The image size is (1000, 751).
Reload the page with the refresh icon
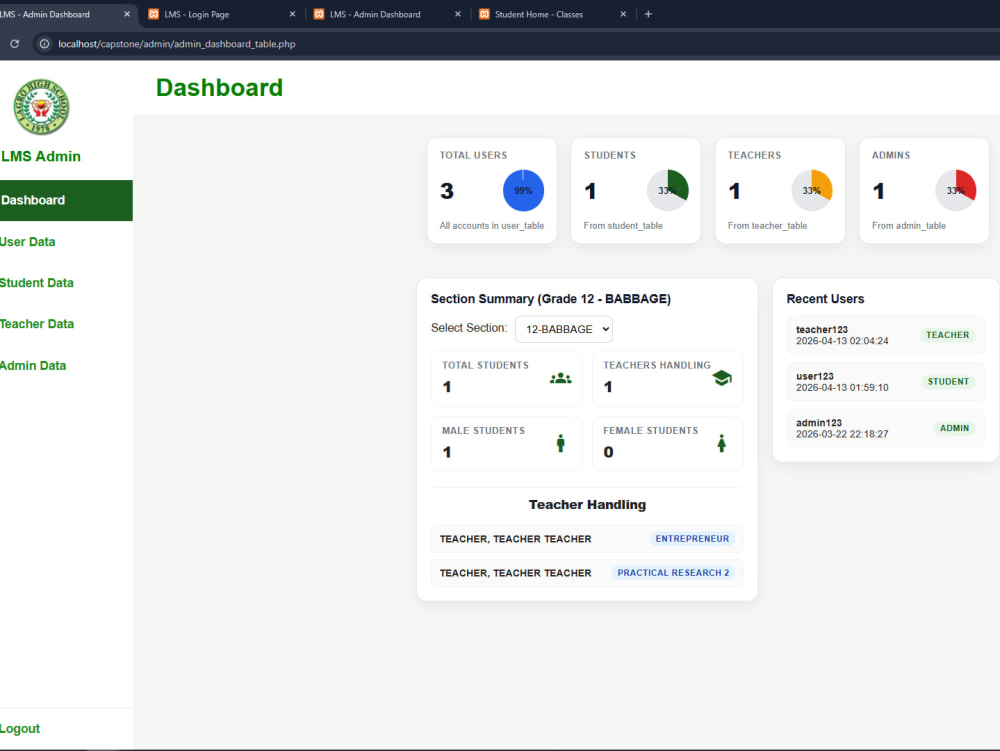pyautogui.click(x=15, y=44)
